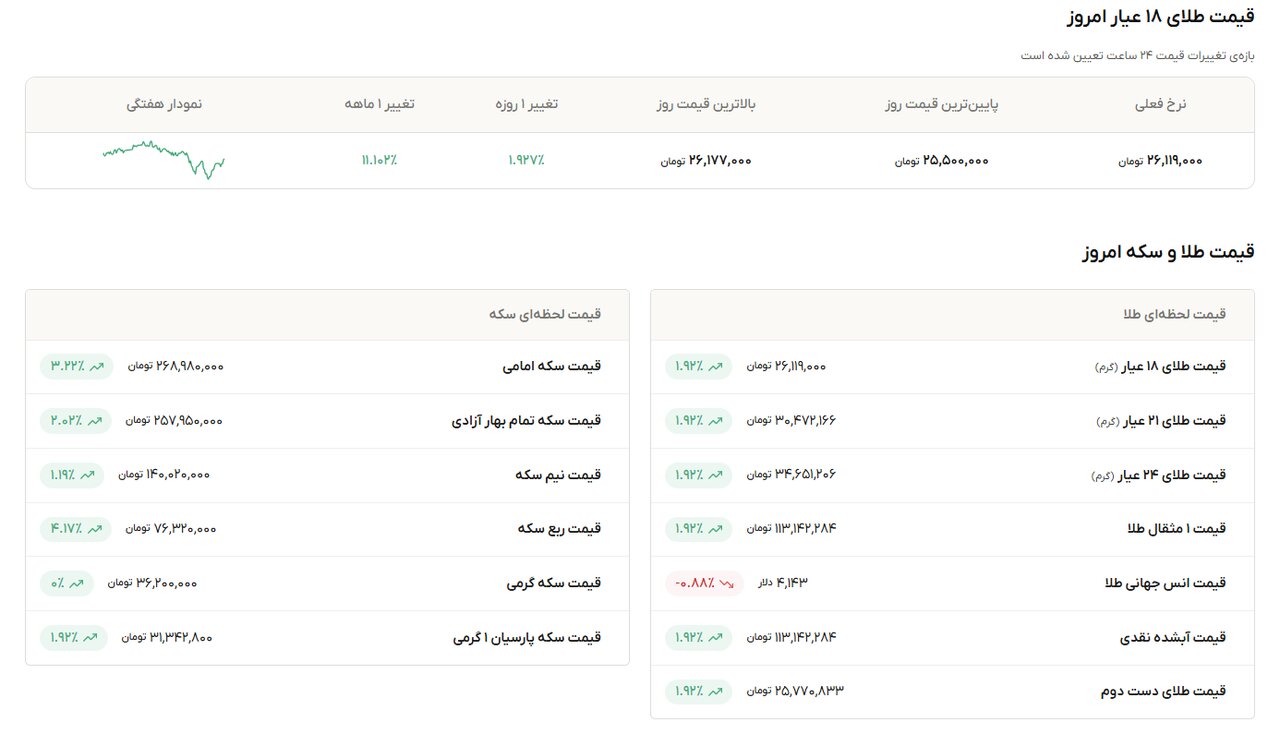Click the نمودار هفتگی column header
The image size is (1280, 734).
point(164,104)
